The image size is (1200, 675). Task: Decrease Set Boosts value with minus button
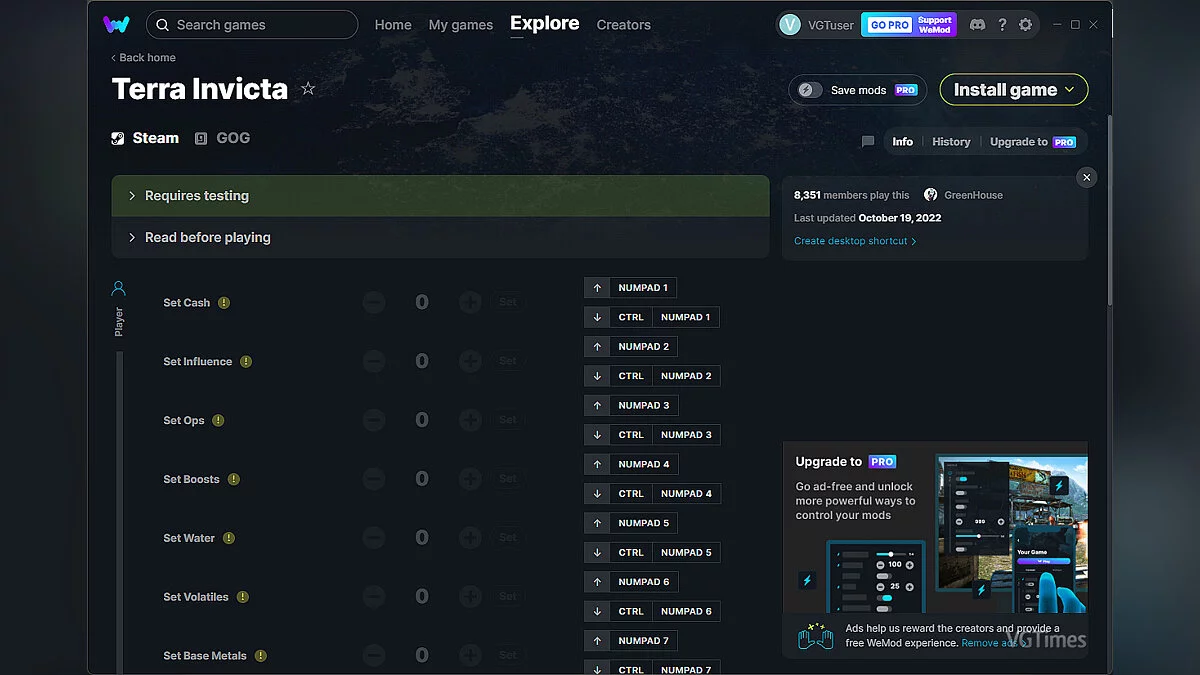(374, 479)
